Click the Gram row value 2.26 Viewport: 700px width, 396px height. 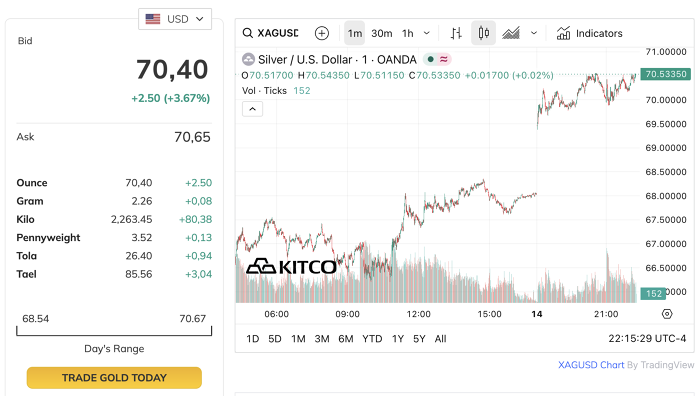point(142,201)
